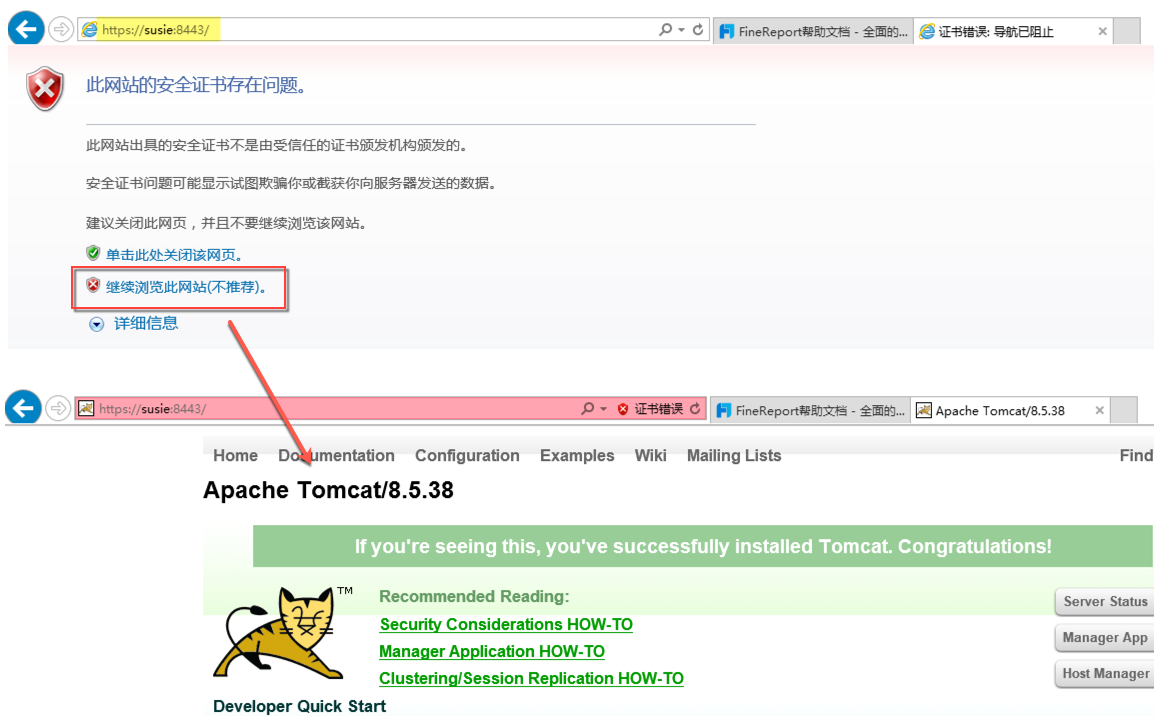The height and width of the screenshot is (716, 1154).
Task: Open the Wiki menu item
Action: coord(651,456)
